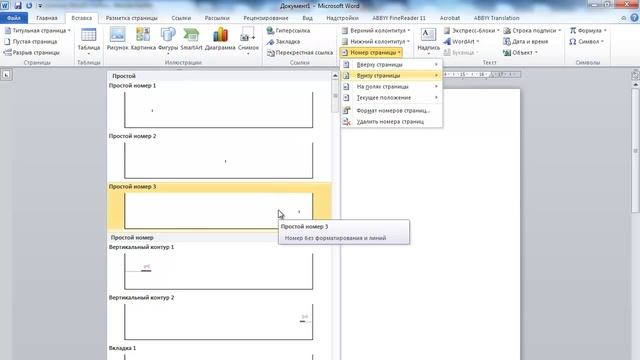Open the Текущее положение submenu
640x360 pixels.
[391, 98]
